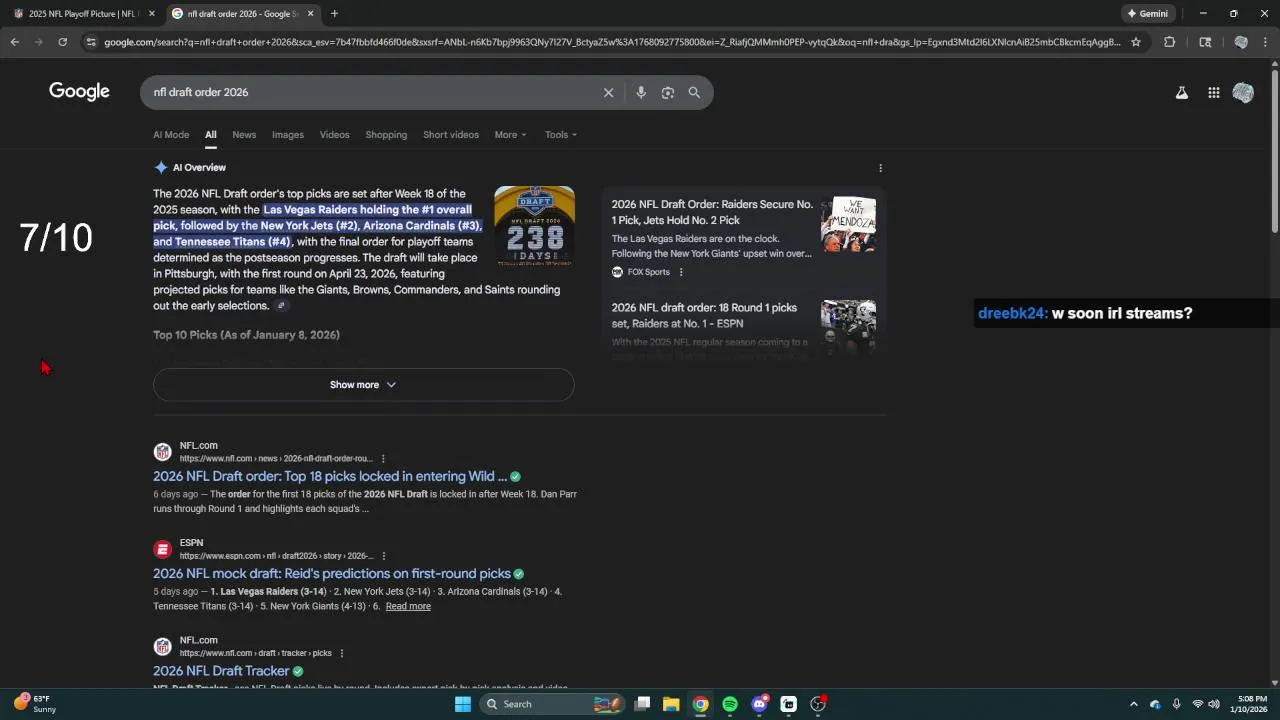Open site information icon in address bar
The width and height of the screenshot is (1280, 720).
pos(91,42)
